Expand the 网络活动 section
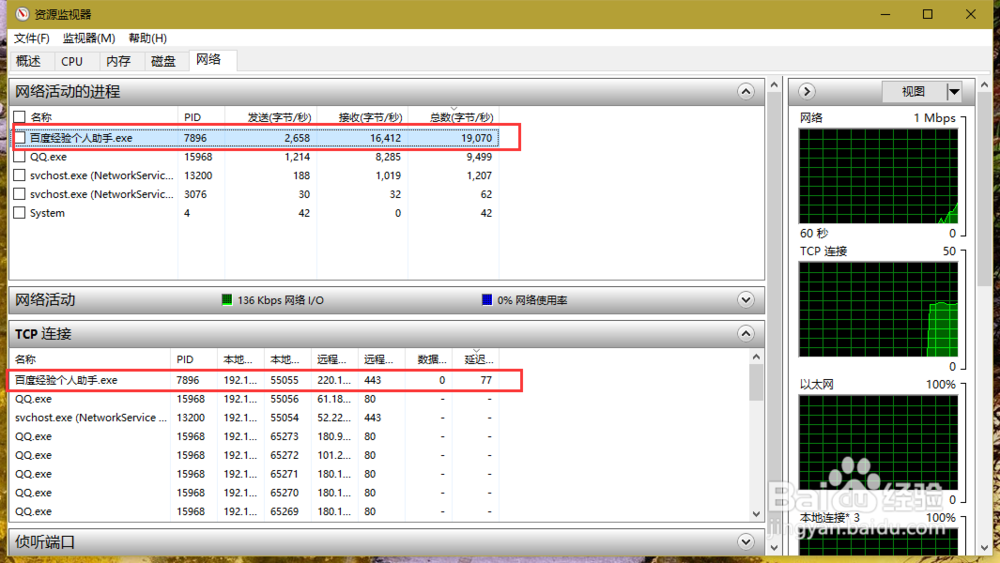Screen dimensions: 1000x563 point(746,300)
